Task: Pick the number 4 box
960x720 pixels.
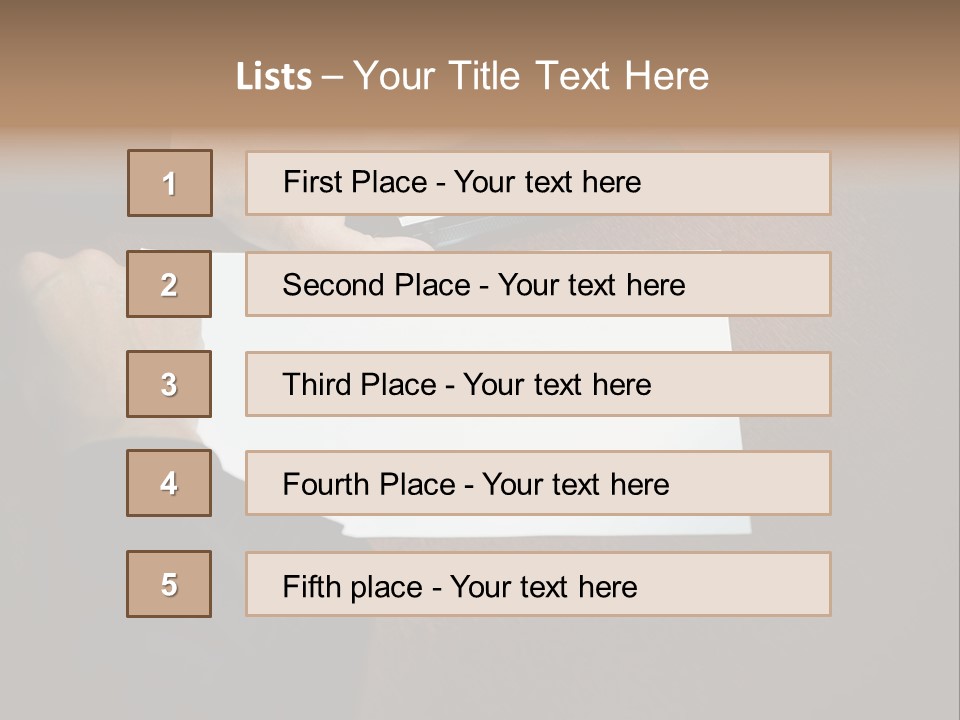Action: (x=169, y=483)
